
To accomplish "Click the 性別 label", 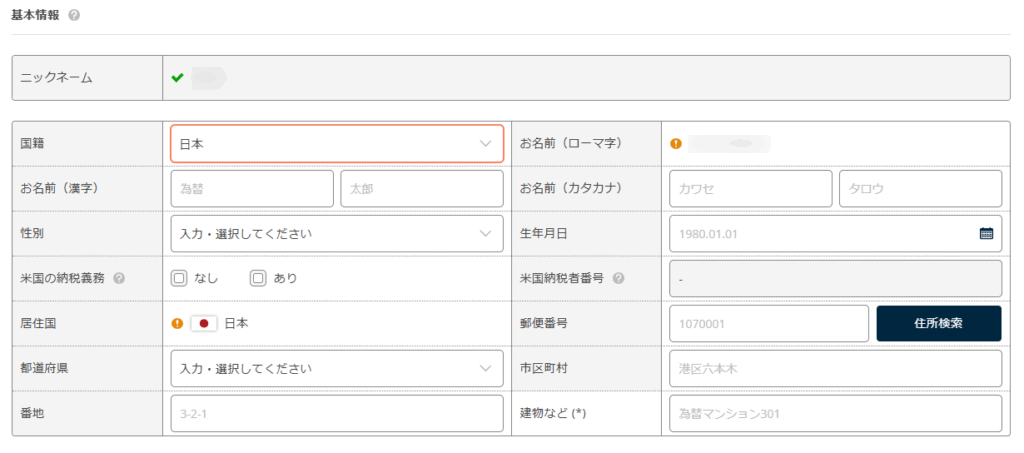I will click(31, 234).
